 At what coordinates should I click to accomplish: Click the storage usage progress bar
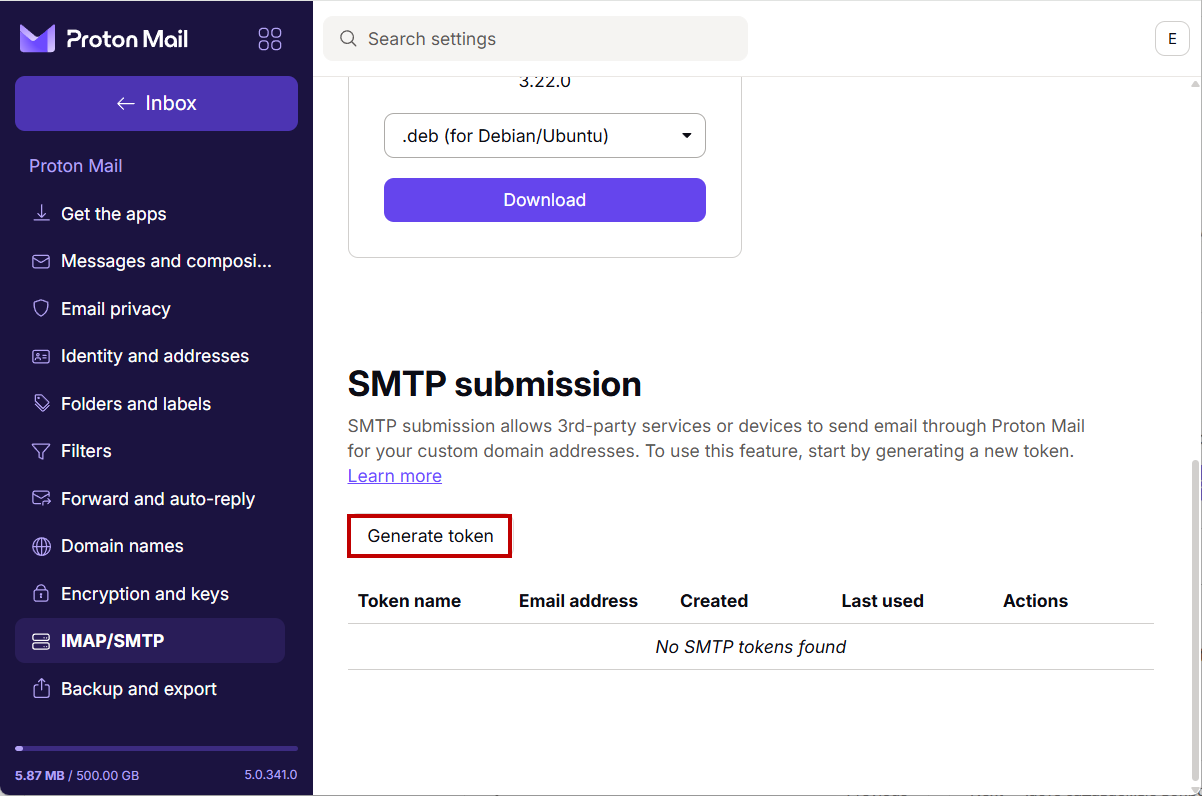[156, 748]
